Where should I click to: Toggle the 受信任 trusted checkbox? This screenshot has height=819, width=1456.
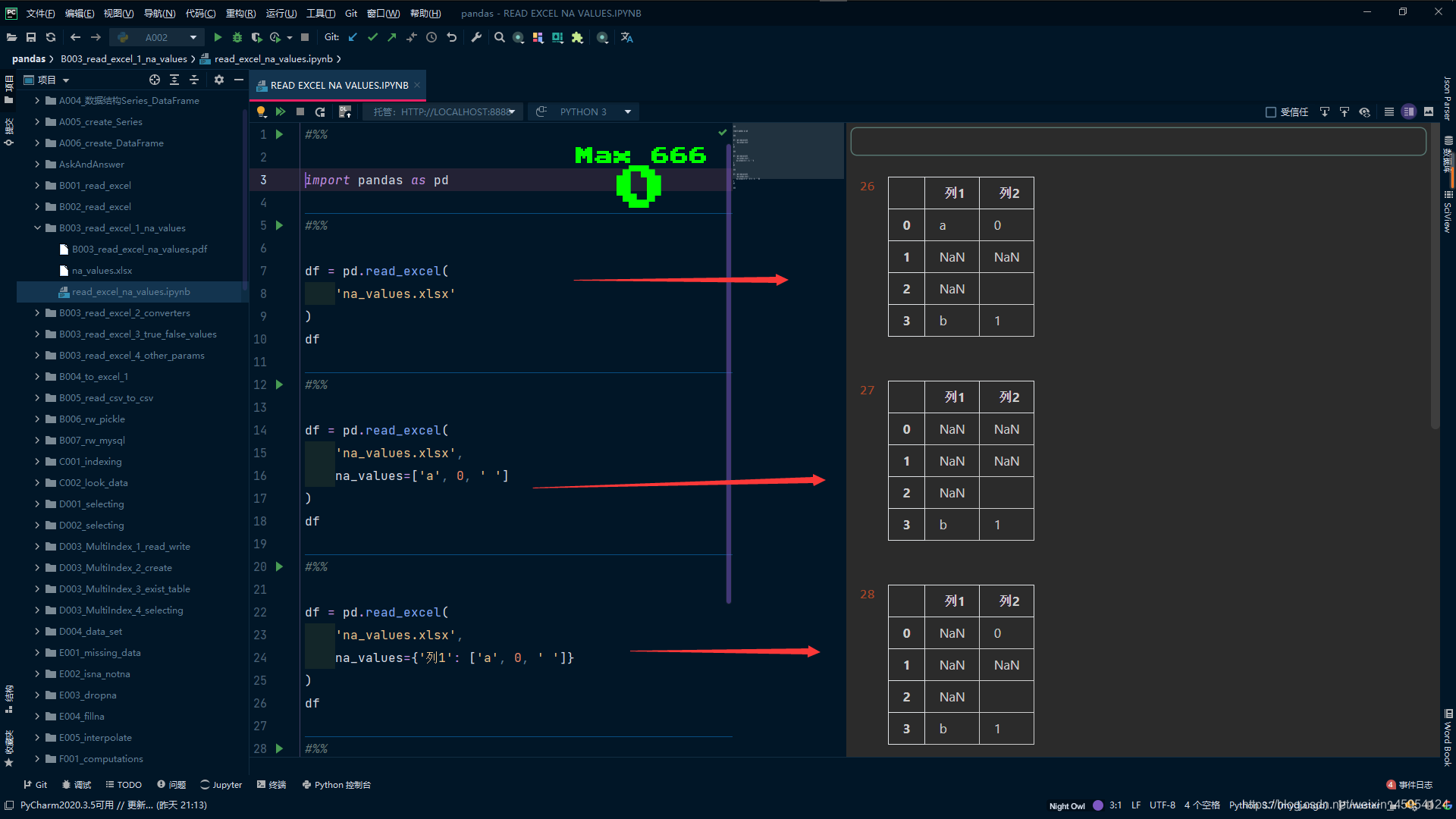coord(1271,112)
